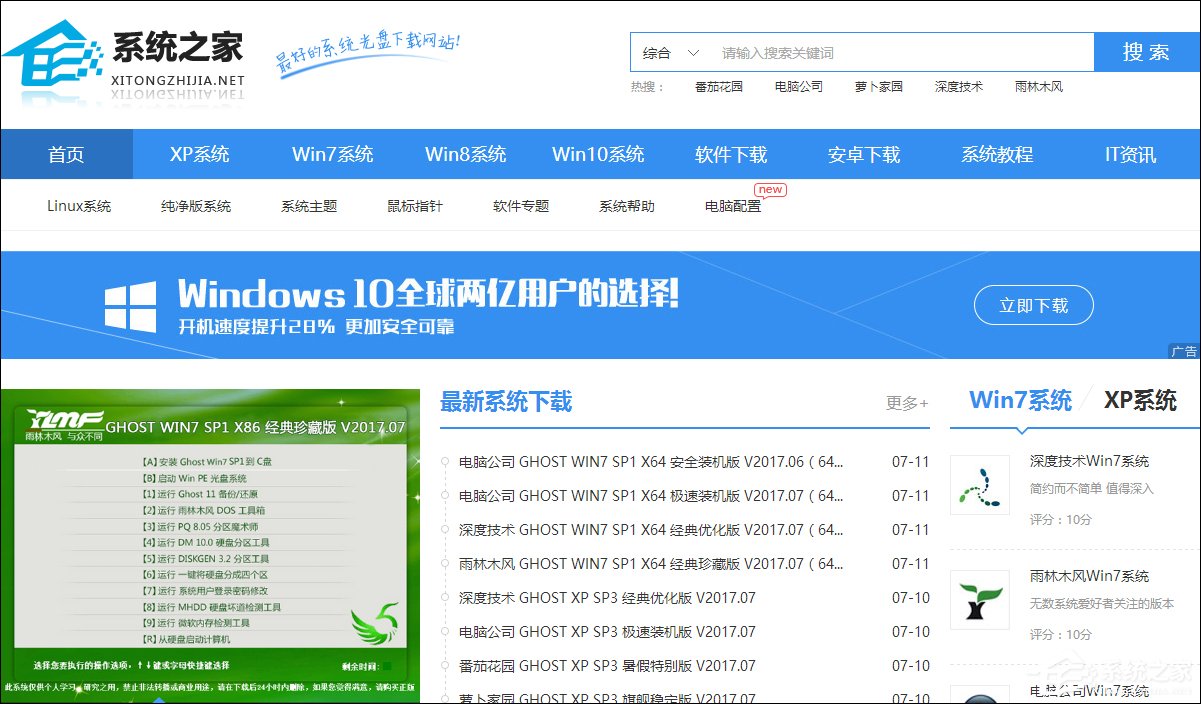Click the 番茄花园 hot search link

tap(720, 87)
